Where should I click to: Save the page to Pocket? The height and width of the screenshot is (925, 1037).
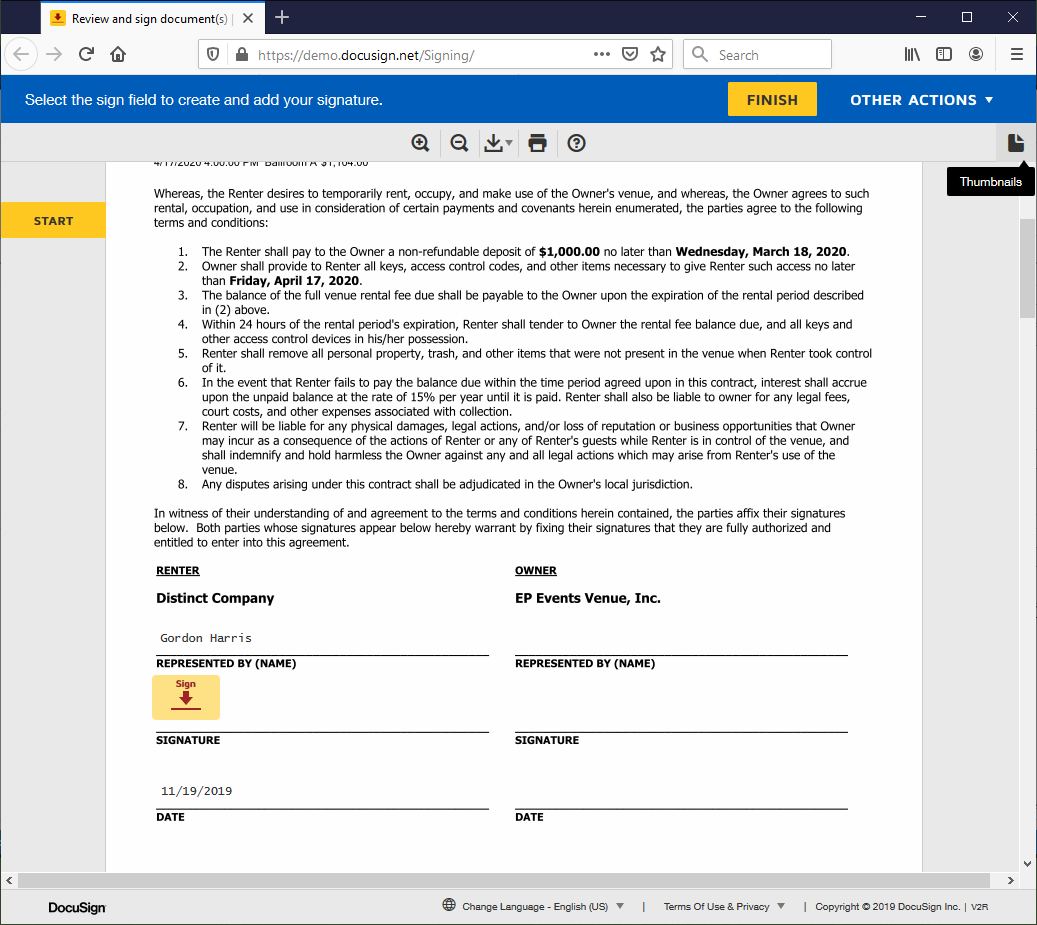point(630,54)
